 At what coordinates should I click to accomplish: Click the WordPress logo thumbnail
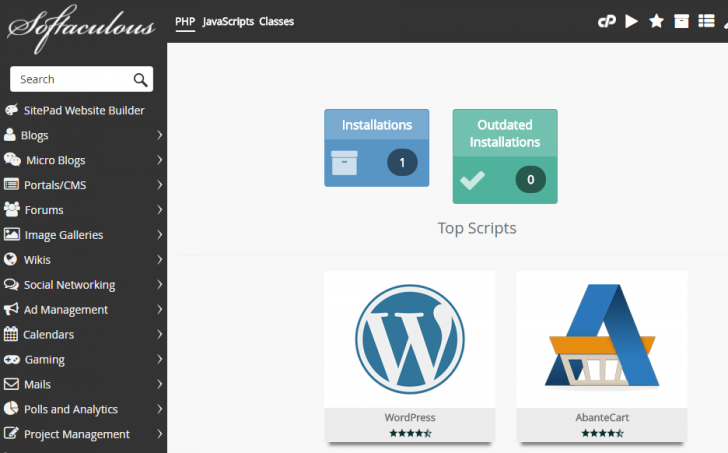pyautogui.click(x=409, y=339)
